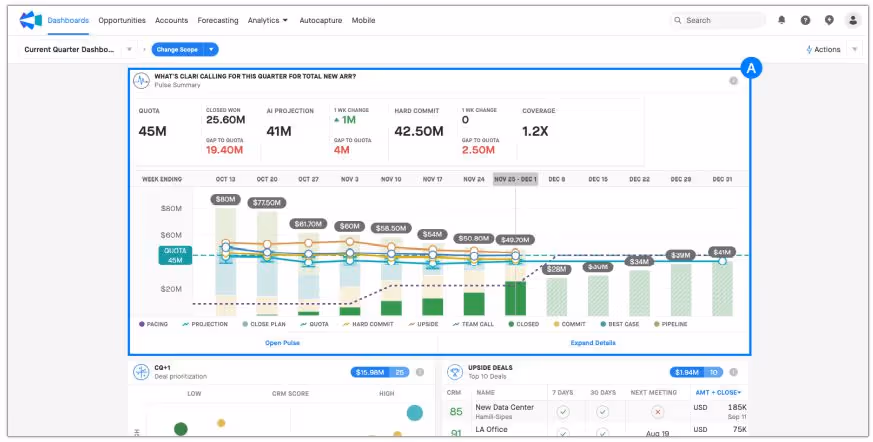This screenshot has height=442, width=873.
Task: Click the info icon on CQ+1 card
Action: (420, 372)
